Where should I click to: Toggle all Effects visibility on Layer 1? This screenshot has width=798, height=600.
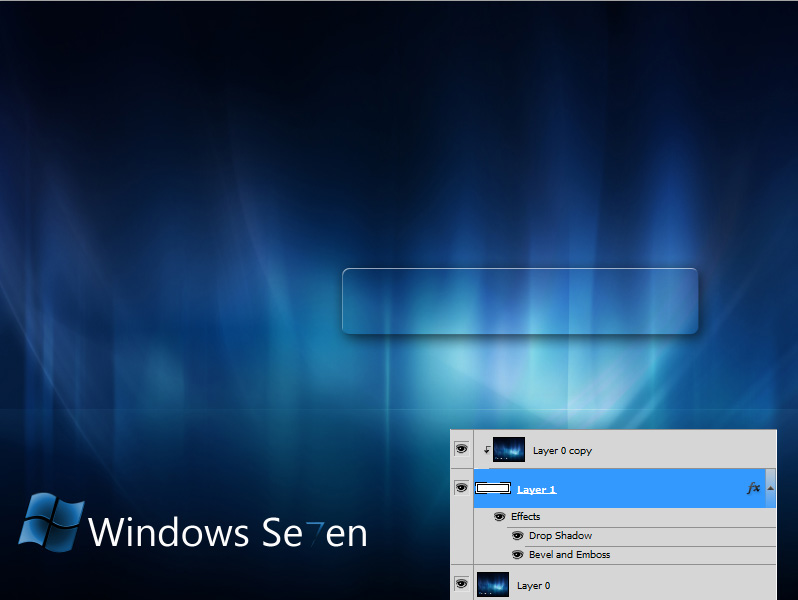tap(500, 517)
